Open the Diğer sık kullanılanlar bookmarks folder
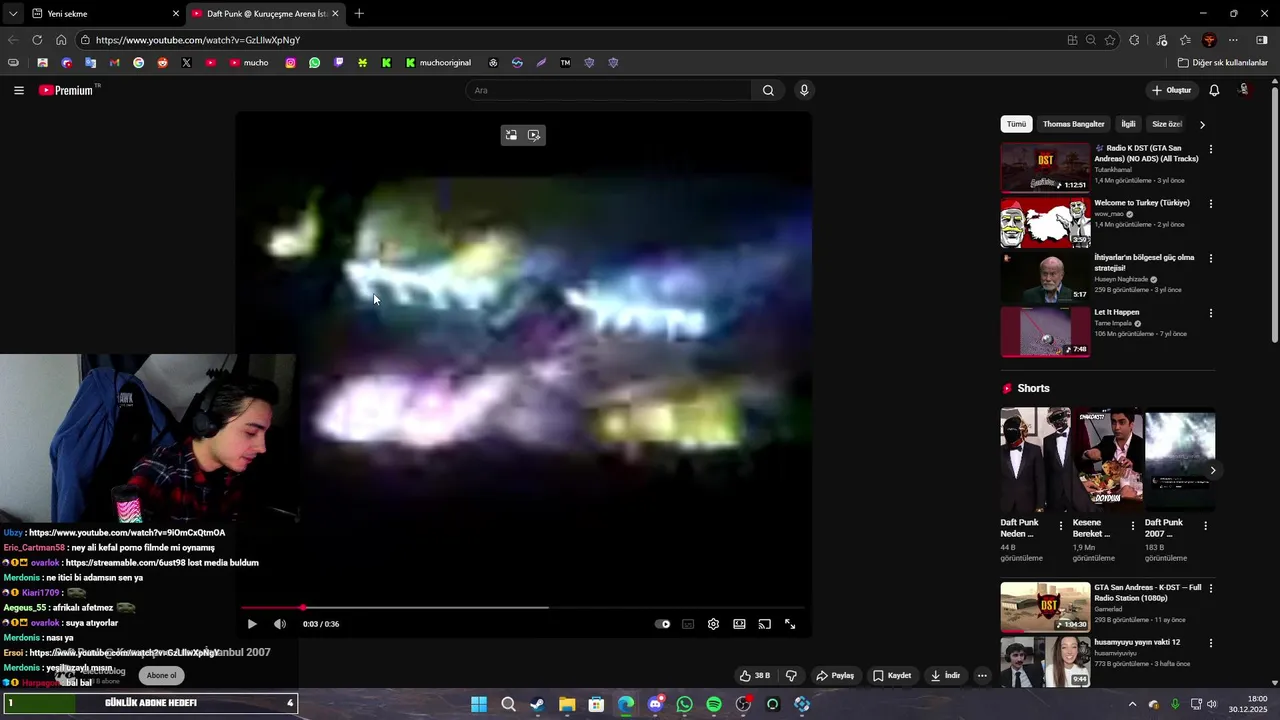This screenshot has width=1280, height=720. coord(1223,62)
